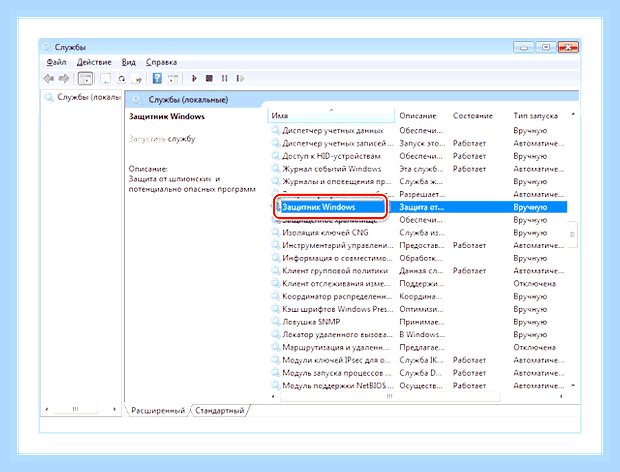Click Отключена startup type for Клиент отслеживания
Screen dimensions: 620x472
pyautogui.click(x=535, y=283)
